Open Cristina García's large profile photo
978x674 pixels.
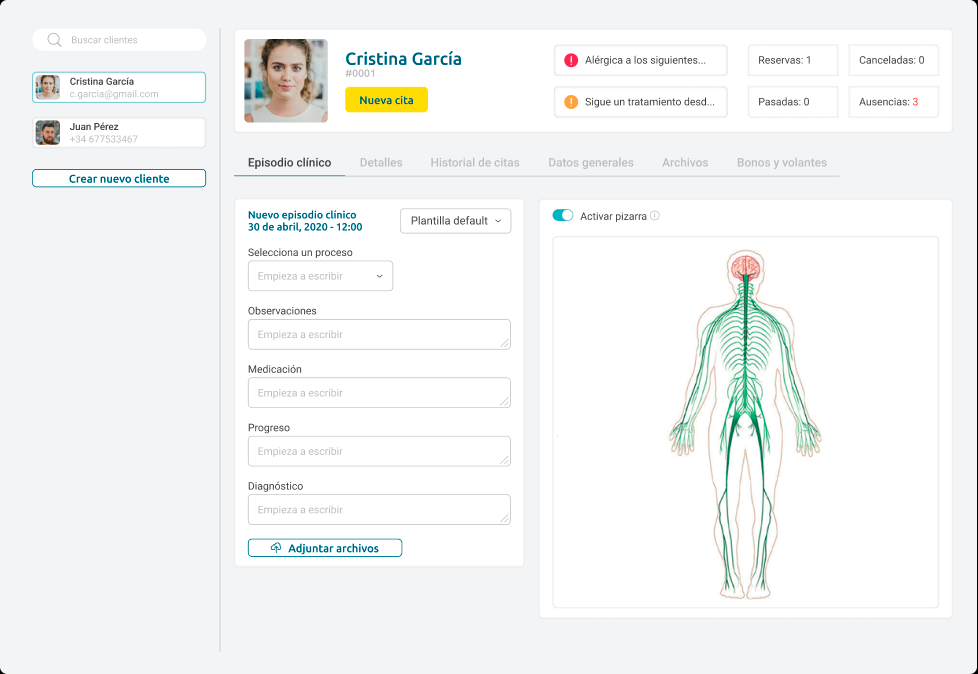[x=286, y=81]
